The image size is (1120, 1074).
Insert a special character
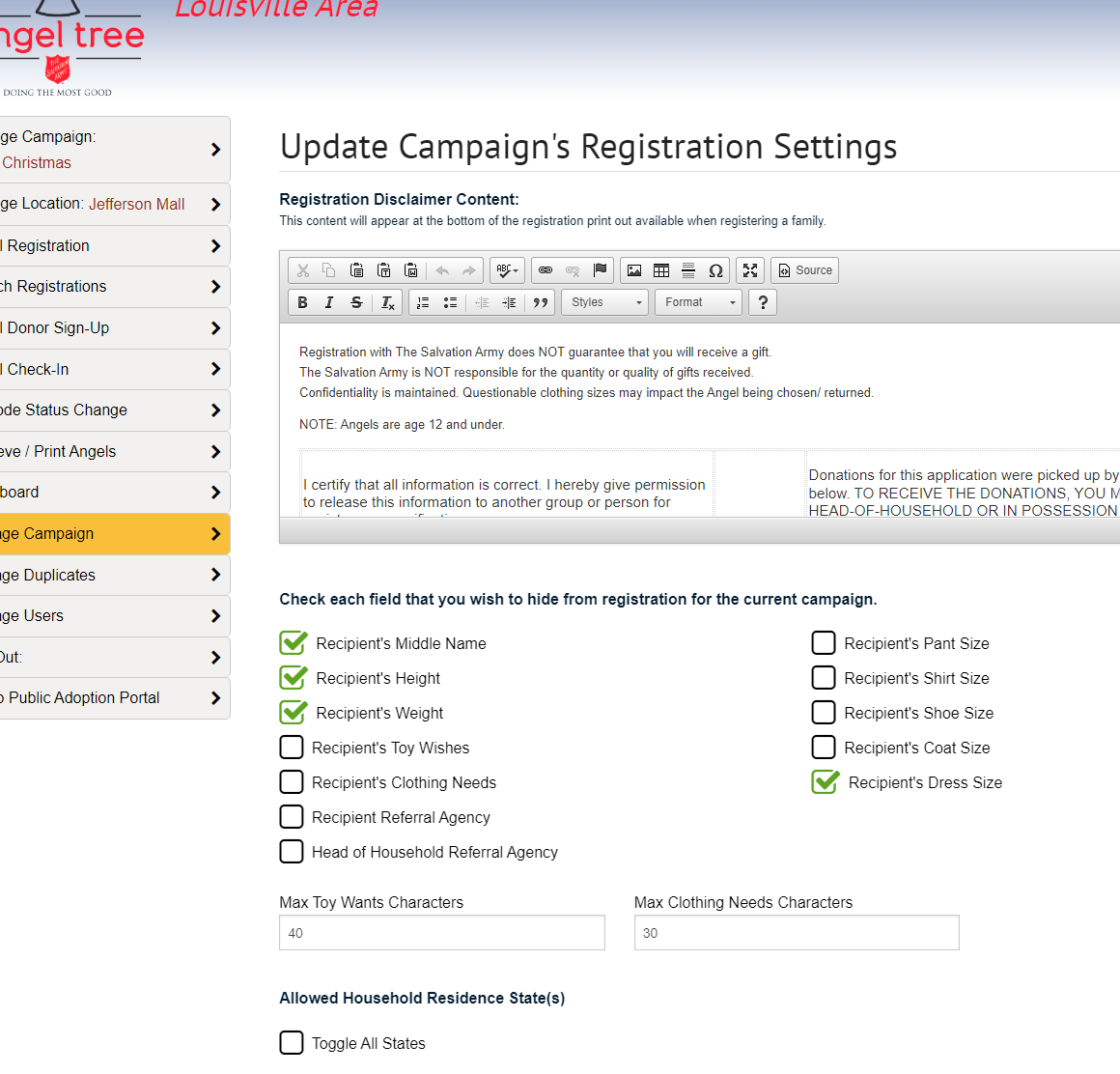point(715,270)
